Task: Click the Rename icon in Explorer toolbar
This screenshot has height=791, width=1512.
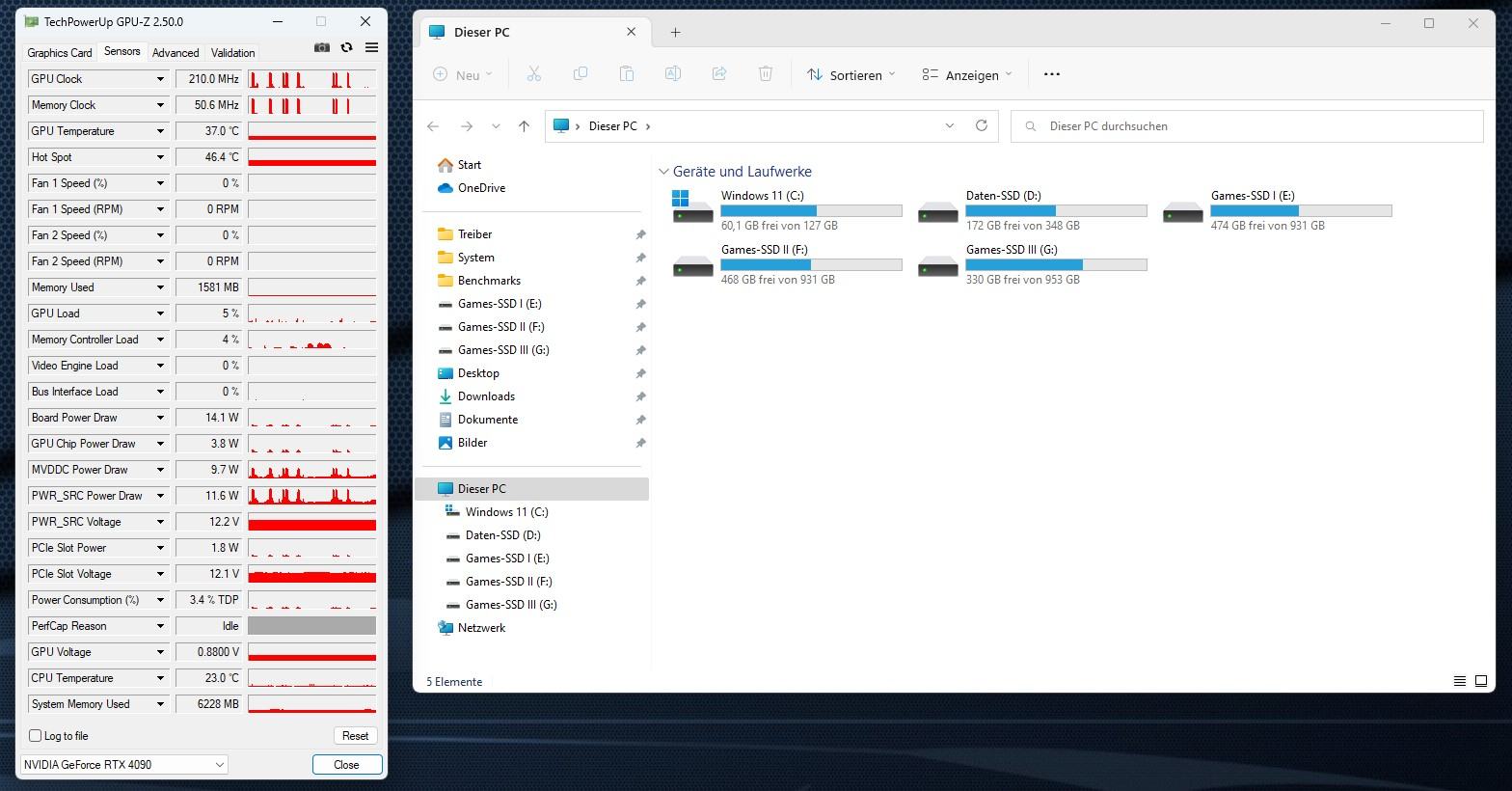Action: click(x=672, y=74)
